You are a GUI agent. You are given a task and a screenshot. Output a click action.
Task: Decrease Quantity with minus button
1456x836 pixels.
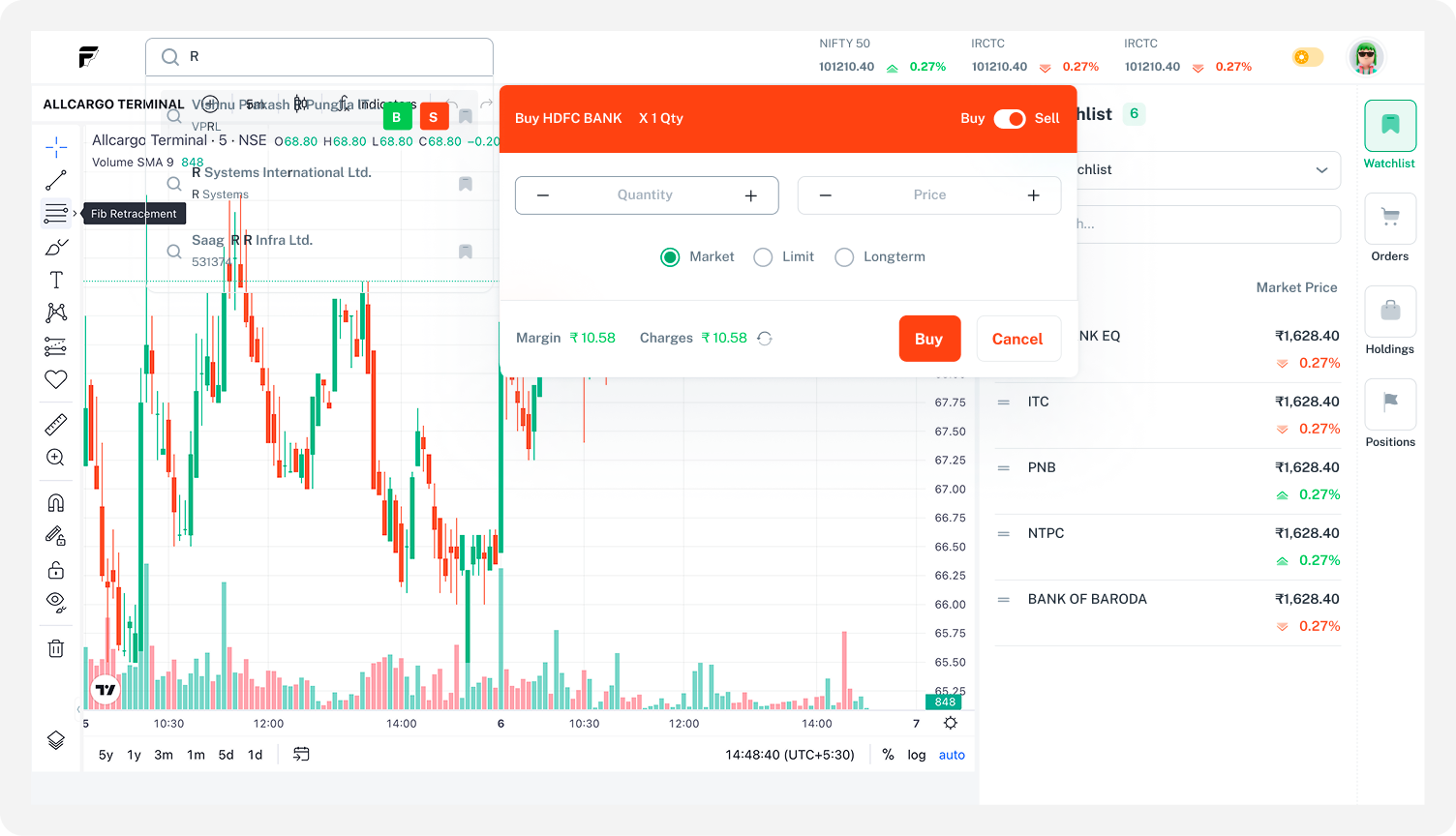pyautogui.click(x=543, y=195)
